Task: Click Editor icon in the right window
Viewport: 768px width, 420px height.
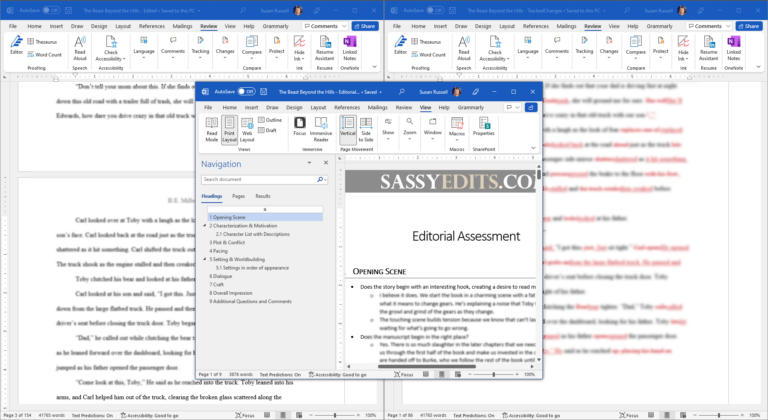Action: point(401,45)
